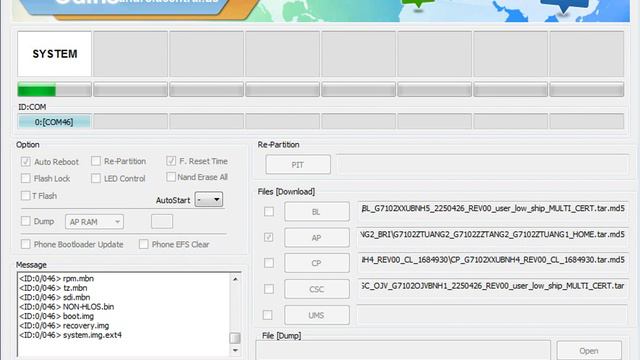Screen dimensions: 640x360
Task: Toggle F. Reset Time checkbox
Action: pyautogui.click(x=171, y=161)
